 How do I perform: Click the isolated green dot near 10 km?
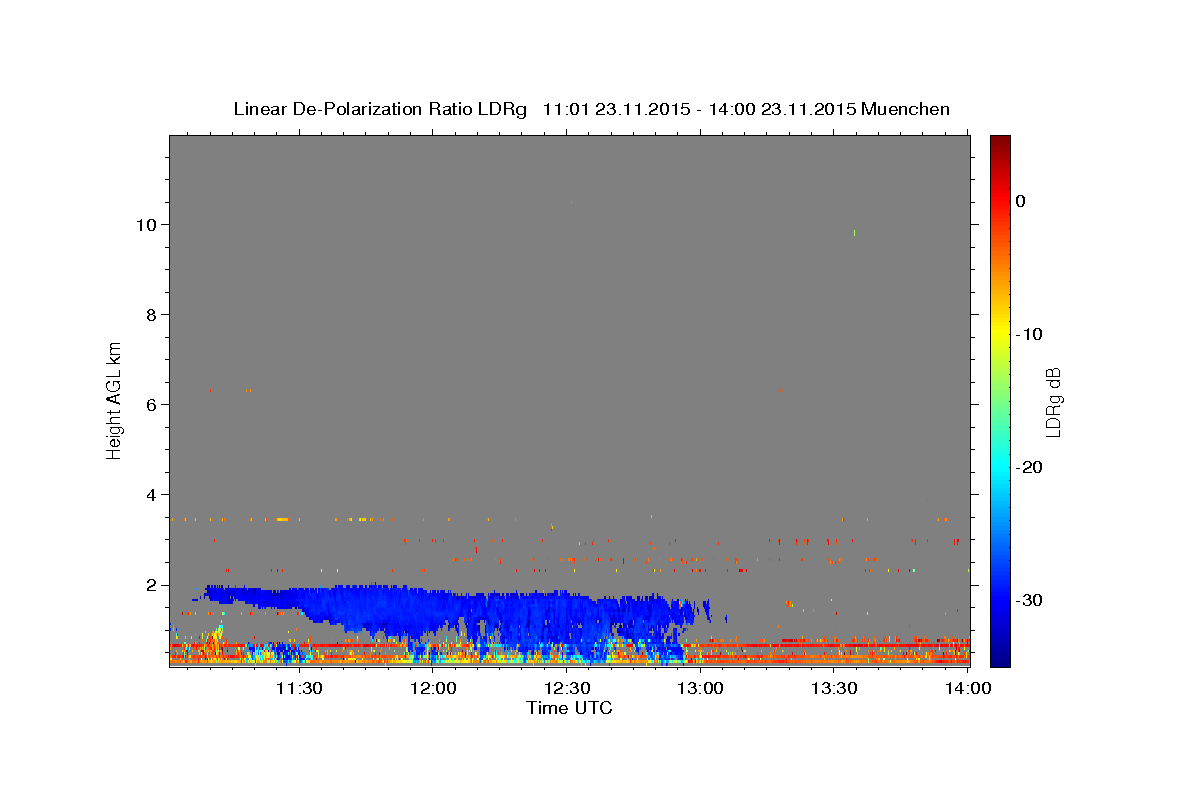(854, 233)
